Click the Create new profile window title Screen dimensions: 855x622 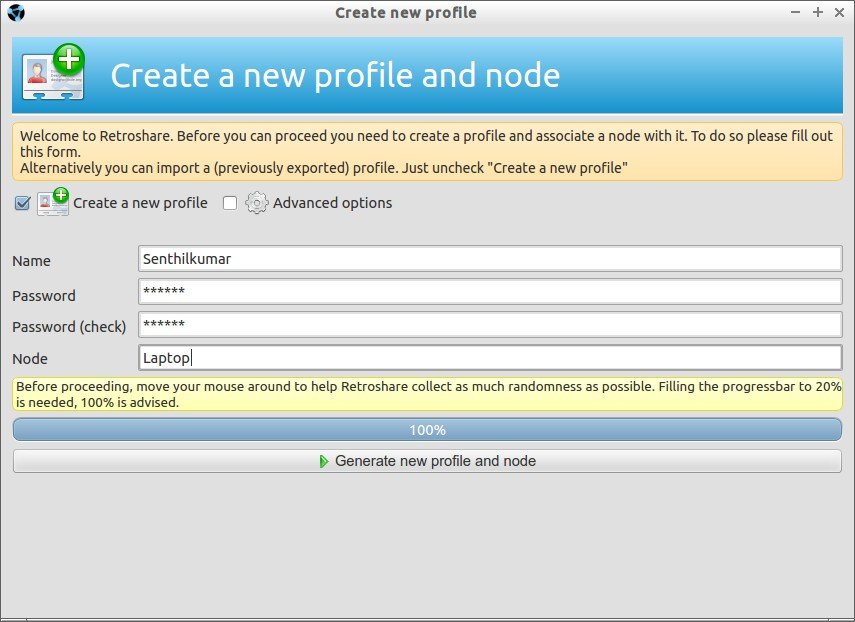406,13
